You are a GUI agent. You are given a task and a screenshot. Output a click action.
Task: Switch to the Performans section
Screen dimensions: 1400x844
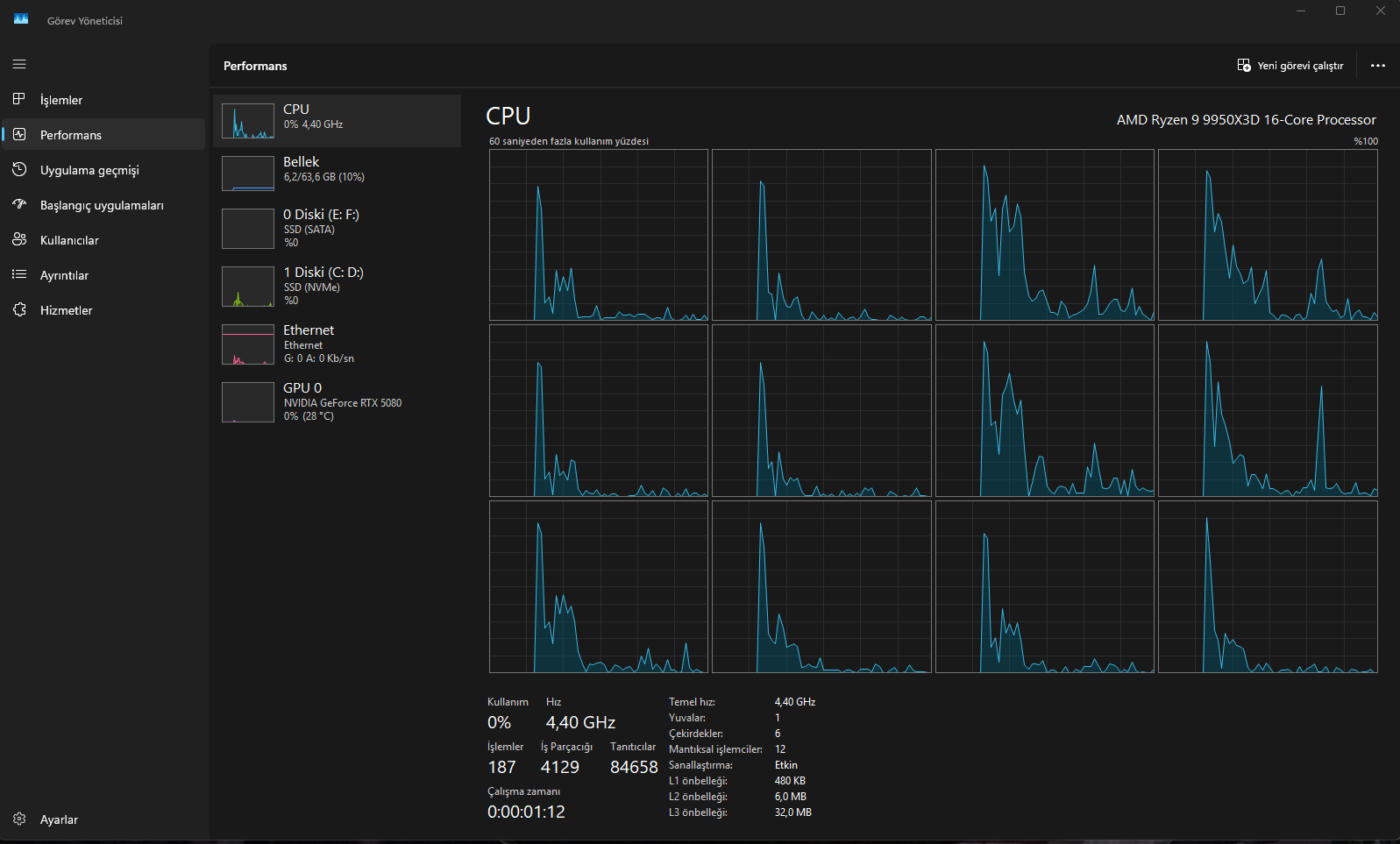103,135
